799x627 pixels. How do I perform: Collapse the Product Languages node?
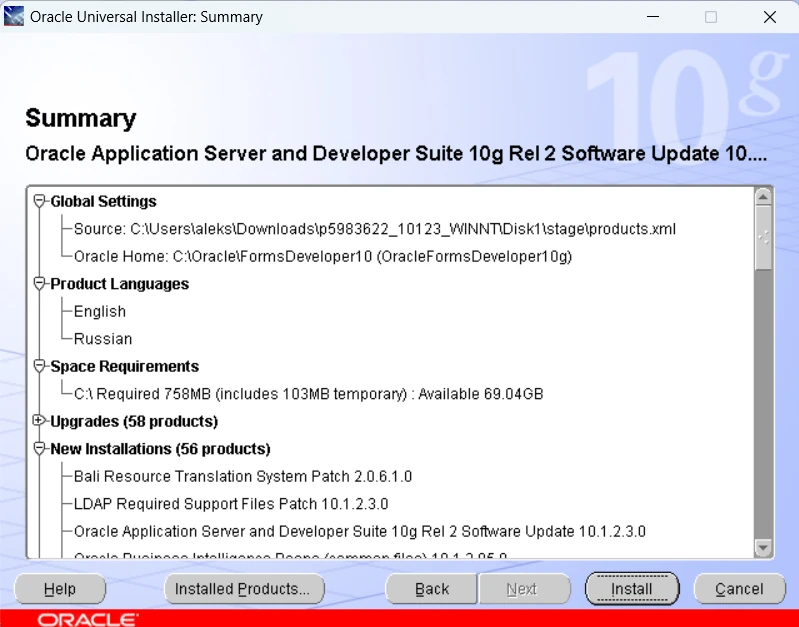(39, 283)
